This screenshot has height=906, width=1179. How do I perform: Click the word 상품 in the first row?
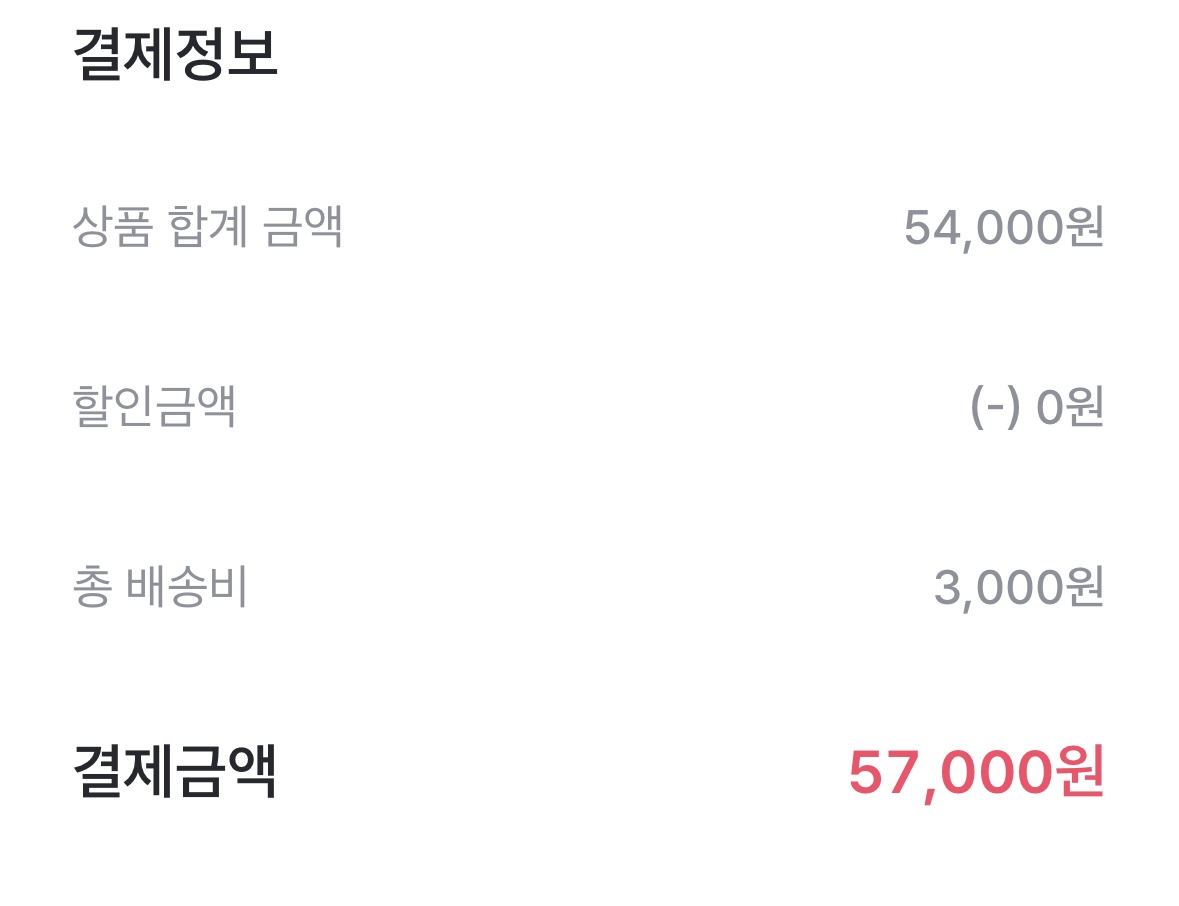tap(112, 227)
